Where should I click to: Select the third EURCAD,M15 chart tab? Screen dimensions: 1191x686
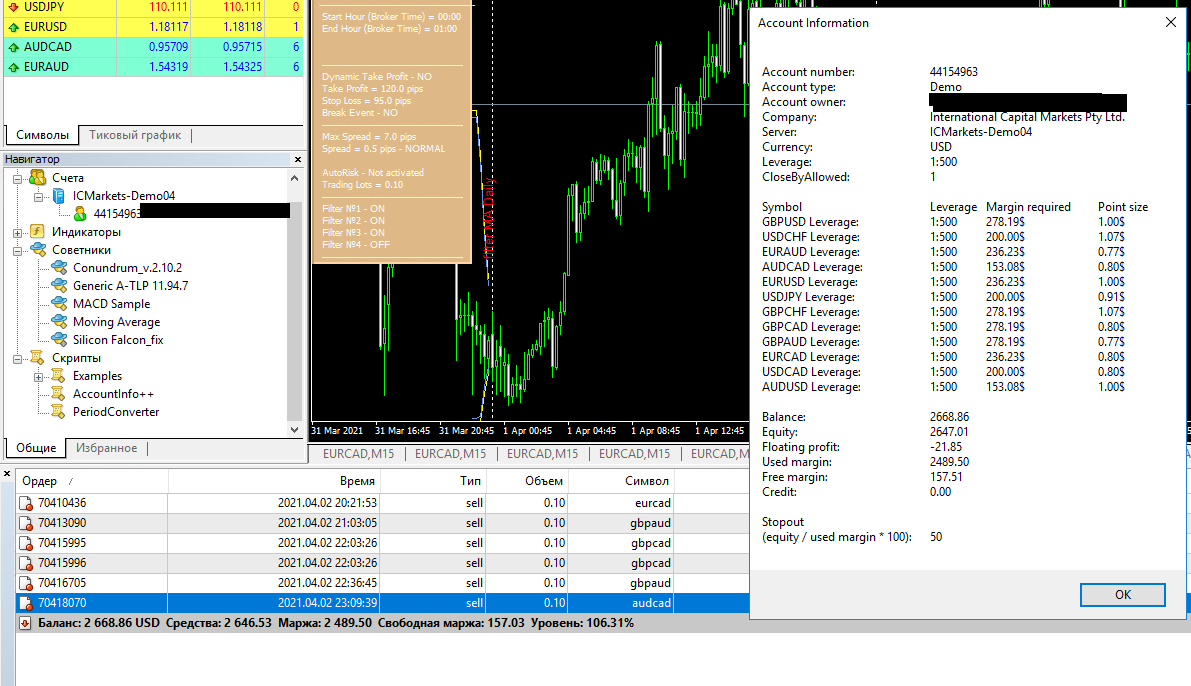[x=542, y=454]
